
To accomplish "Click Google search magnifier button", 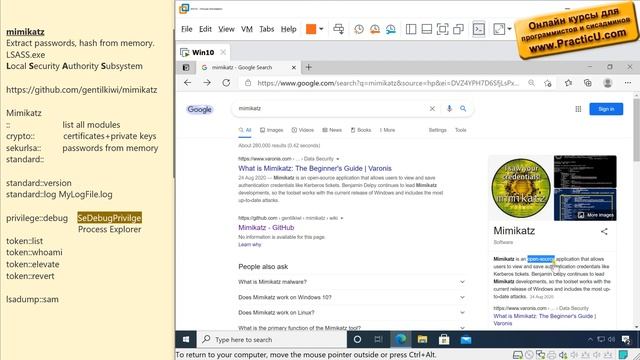I will pyautogui.click(x=463, y=109).
